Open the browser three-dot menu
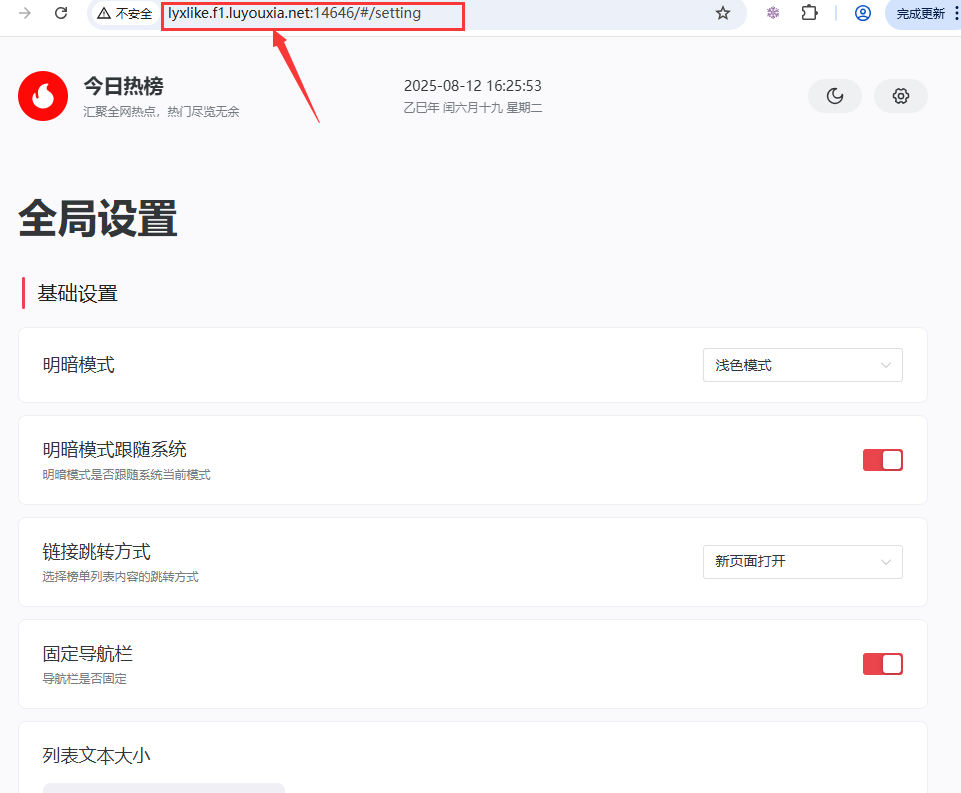The height and width of the screenshot is (793, 961). 956,13
